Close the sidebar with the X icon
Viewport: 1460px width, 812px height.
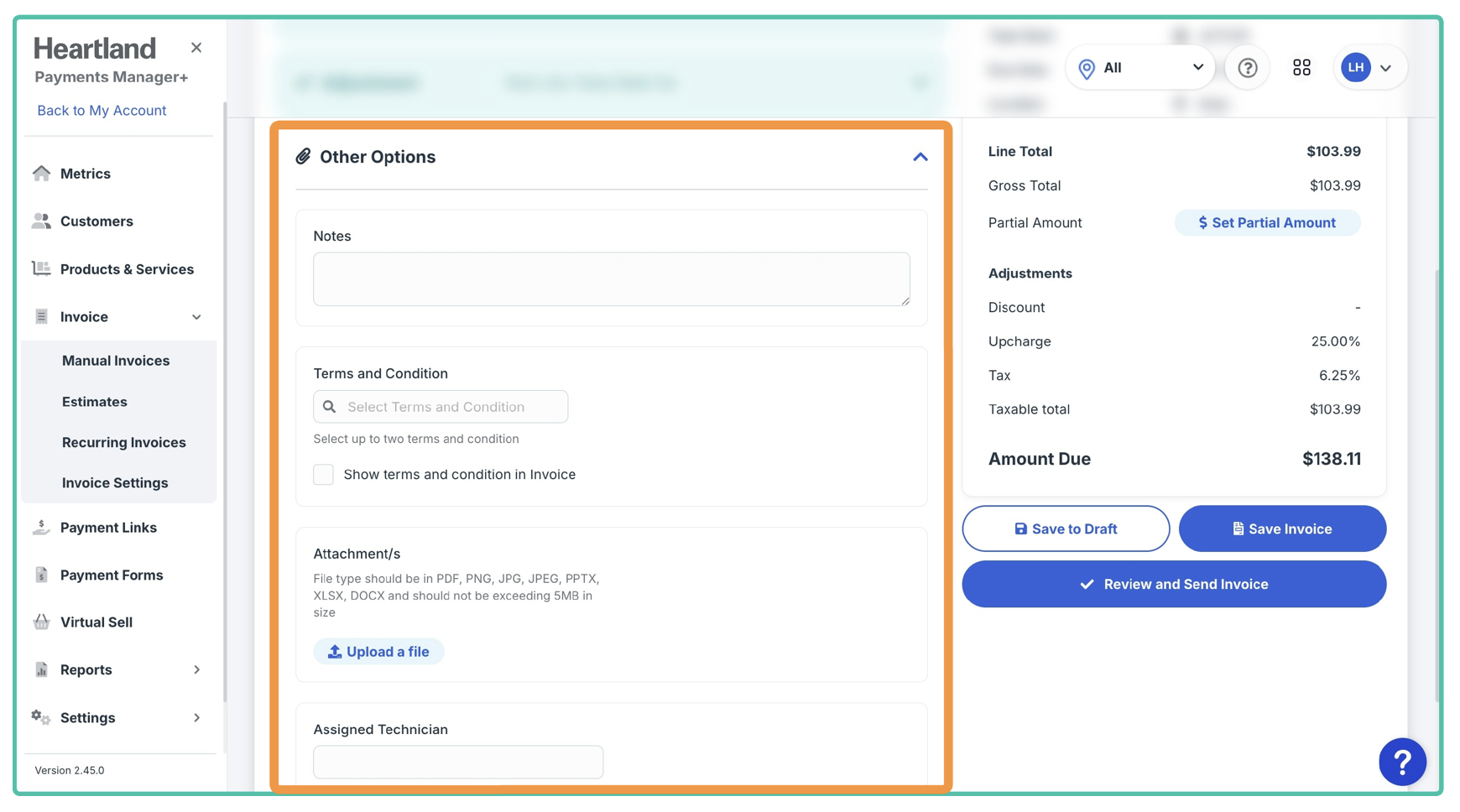click(196, 48)
